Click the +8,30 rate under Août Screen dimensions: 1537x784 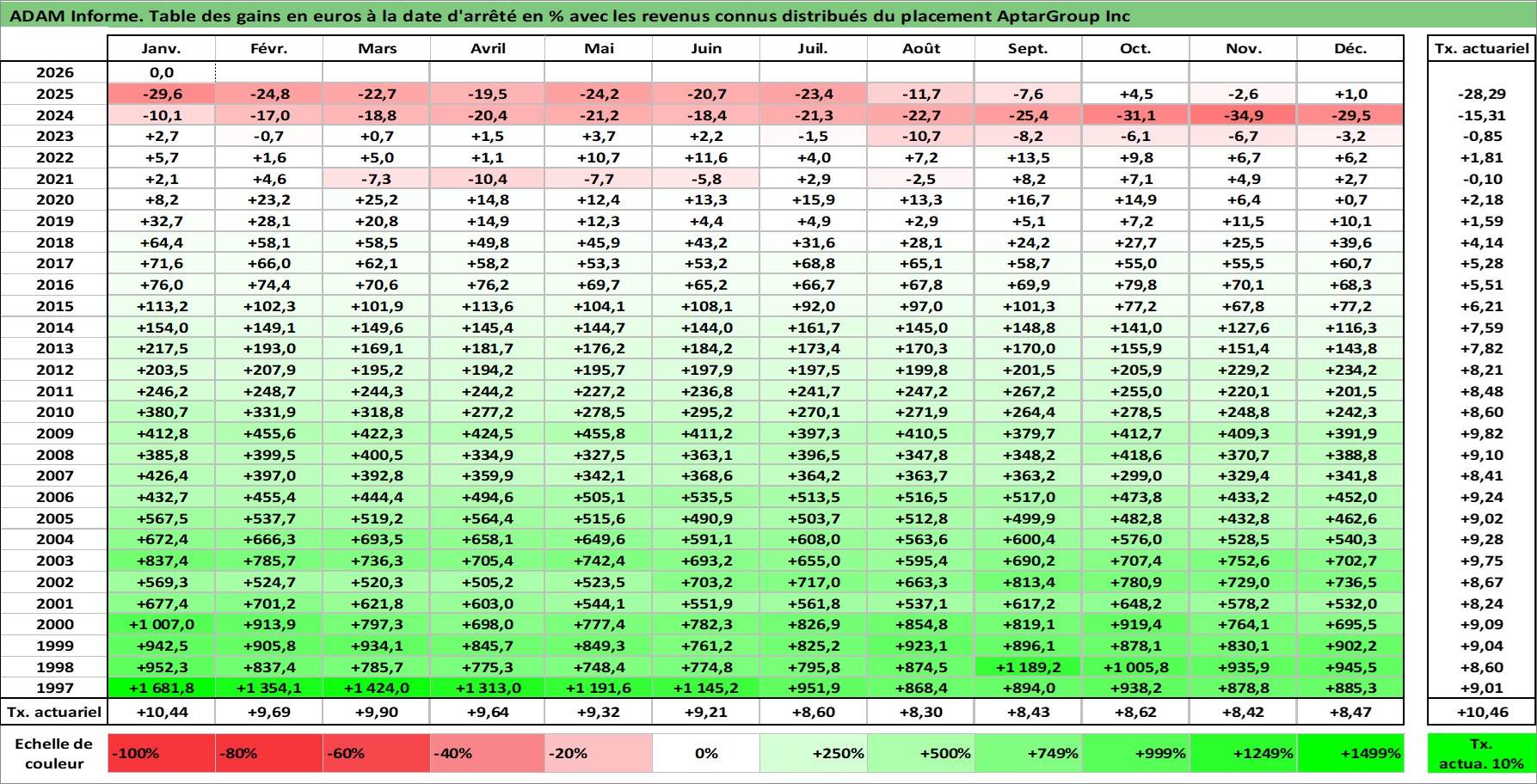click(x=921, y=712)
